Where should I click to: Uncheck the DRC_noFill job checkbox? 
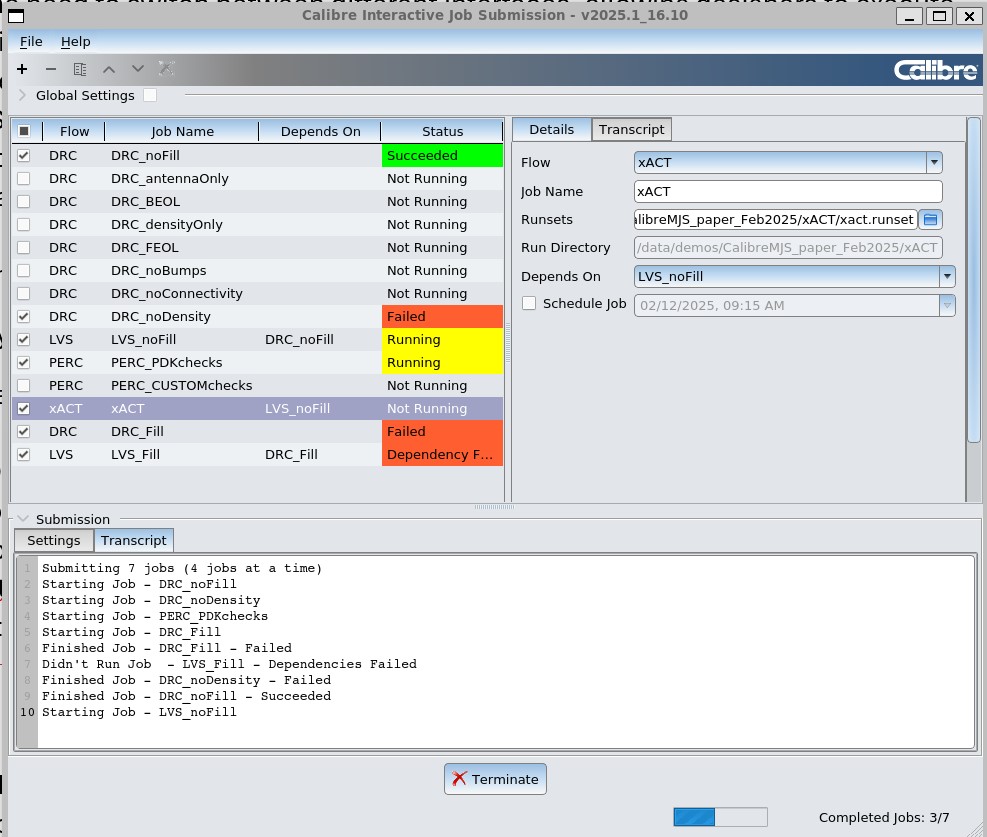(24, 155)
